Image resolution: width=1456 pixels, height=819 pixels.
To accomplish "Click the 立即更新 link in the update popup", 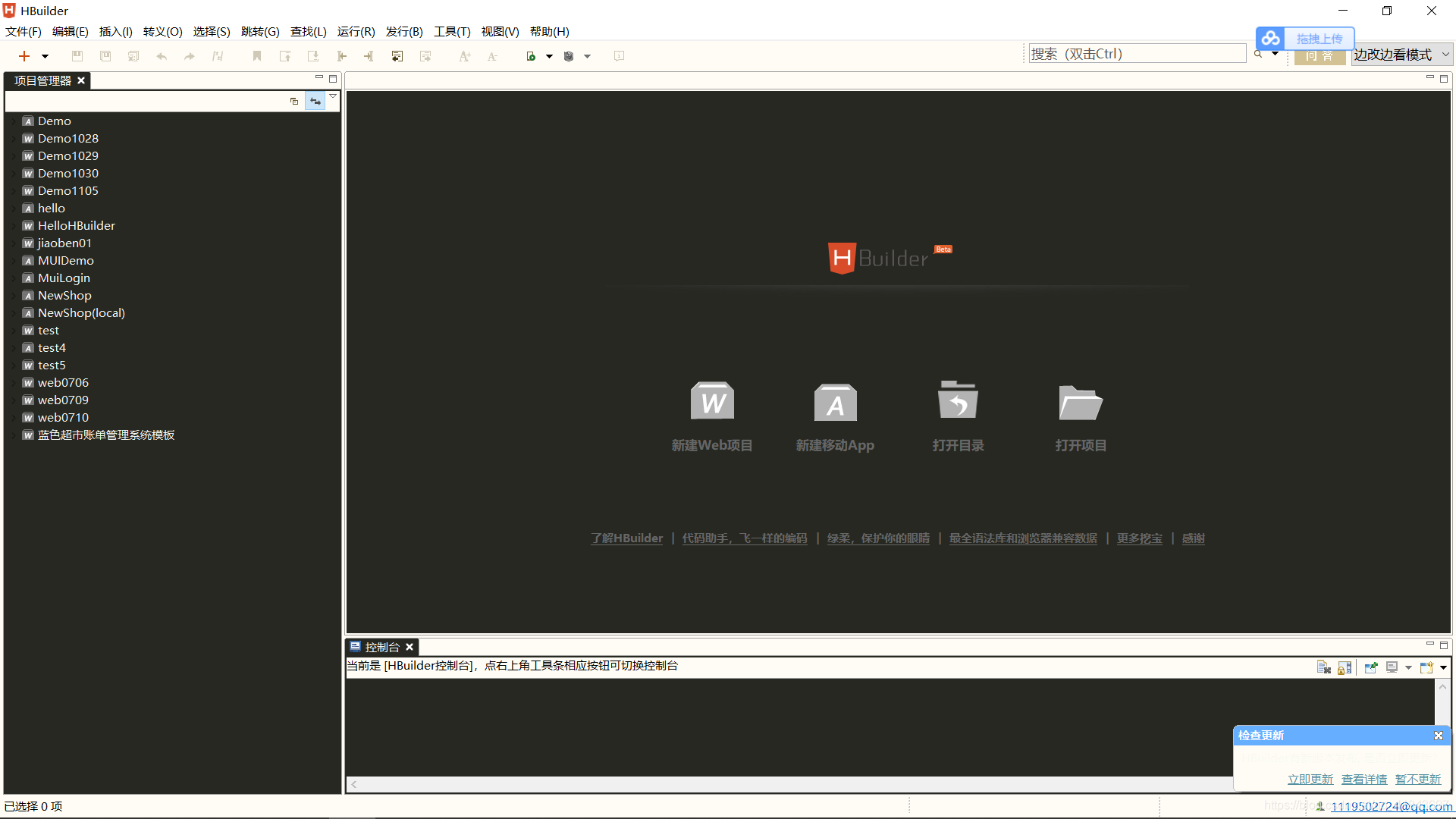I will coord(1310,780).
